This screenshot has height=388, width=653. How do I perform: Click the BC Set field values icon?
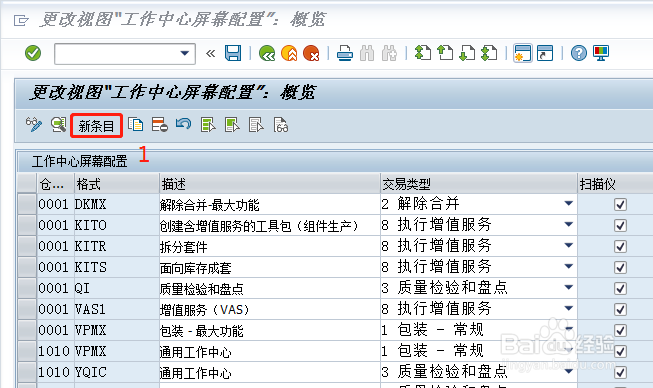click(281, 124)
